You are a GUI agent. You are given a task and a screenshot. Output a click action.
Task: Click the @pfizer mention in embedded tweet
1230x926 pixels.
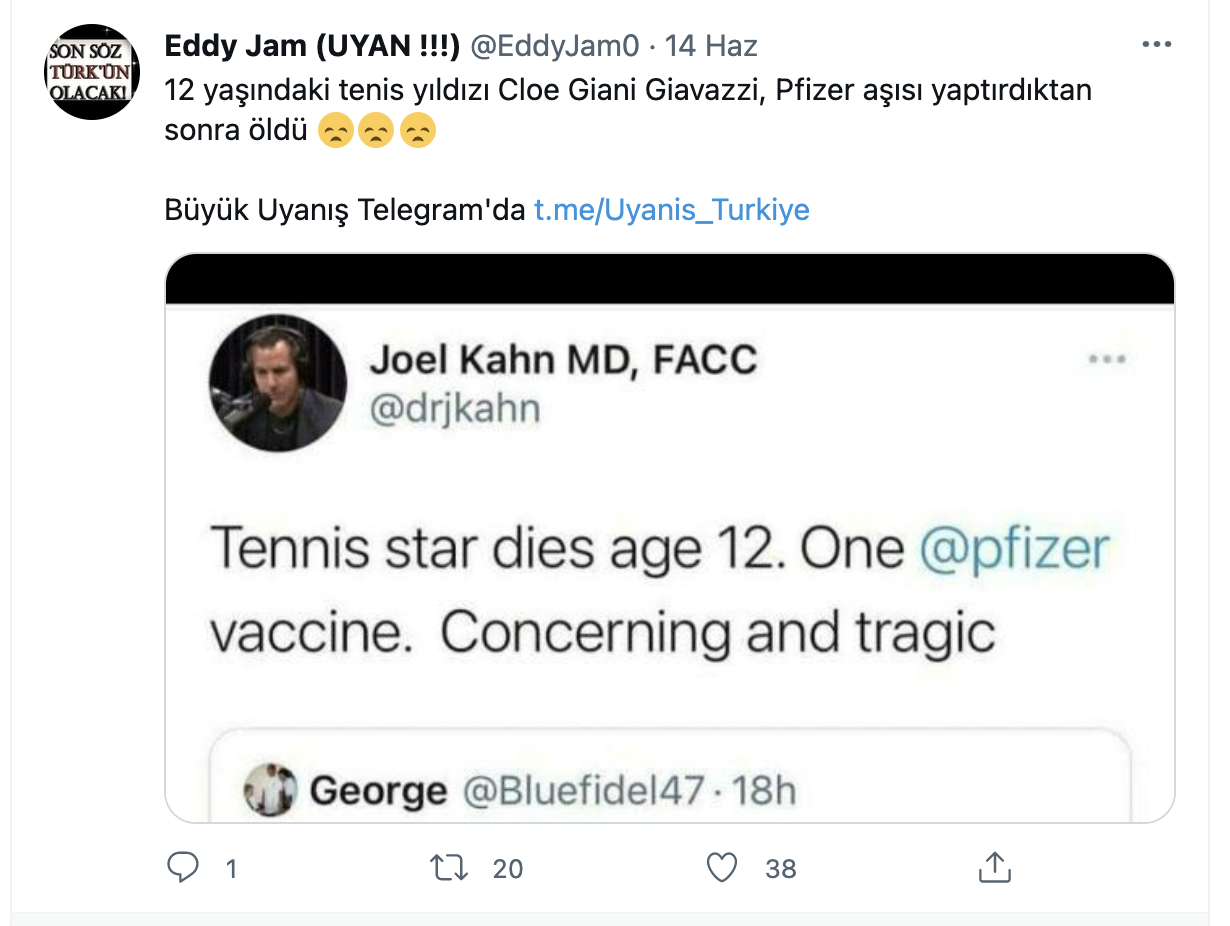click(x=1013, y=548)
